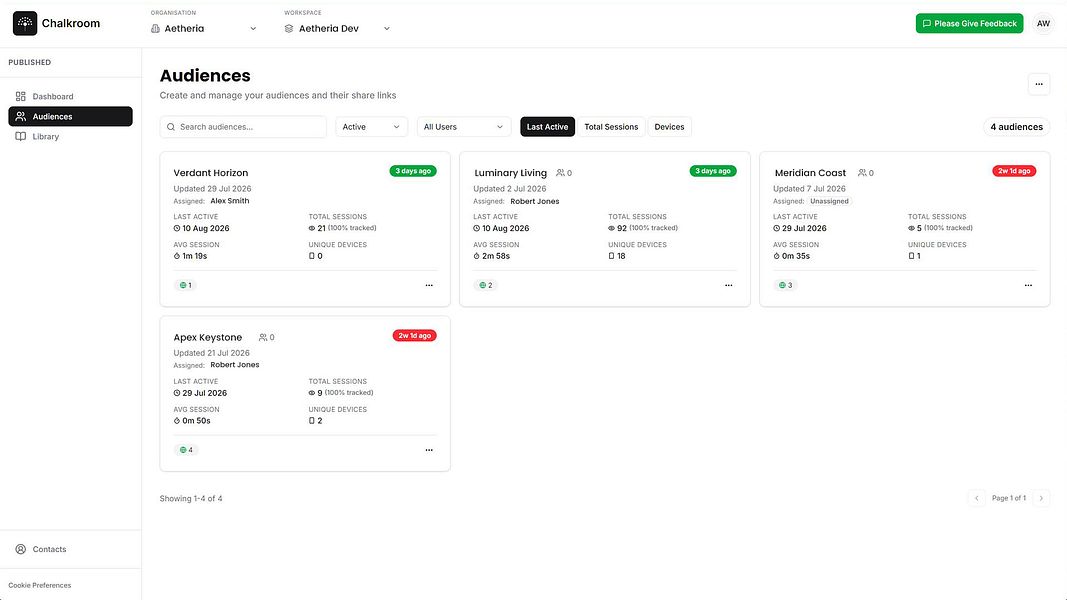Open the page options ellipsis beside Audiences heading
The image size is (1067, 600).
1038,84
